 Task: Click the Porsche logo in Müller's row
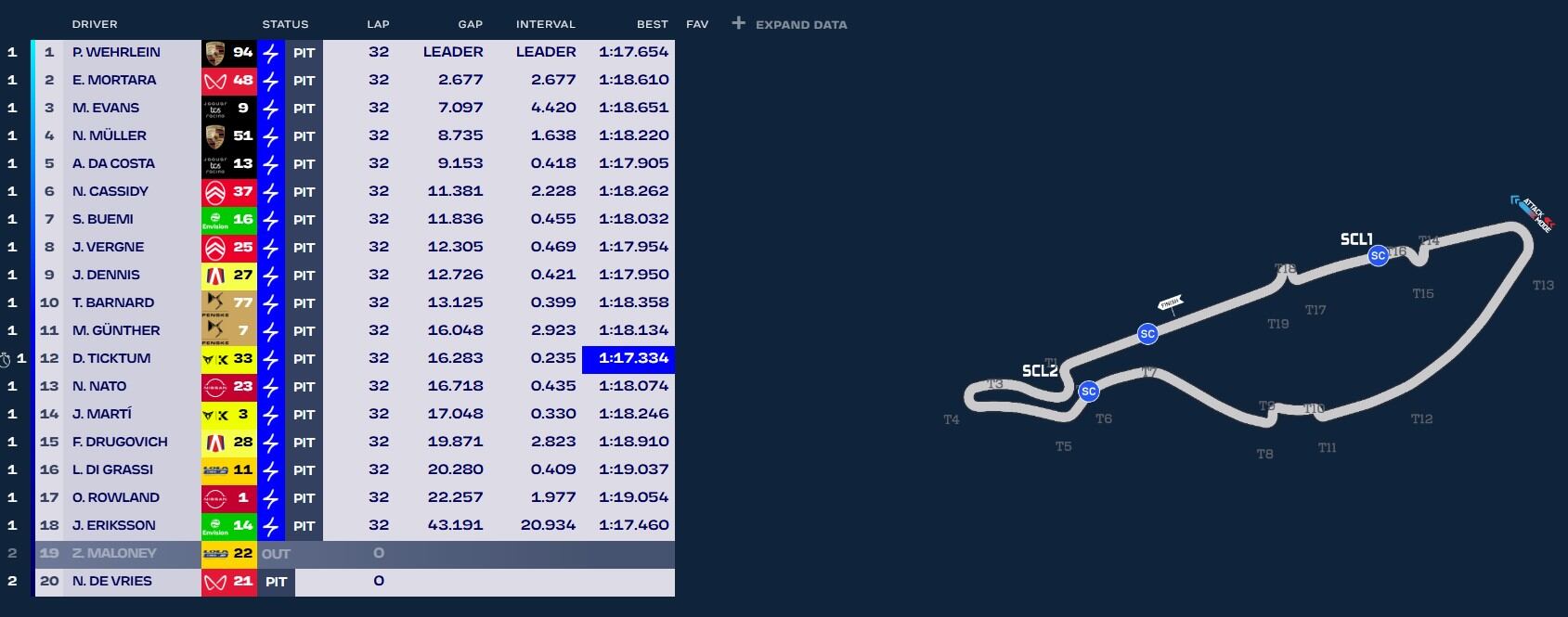point(214,136)
